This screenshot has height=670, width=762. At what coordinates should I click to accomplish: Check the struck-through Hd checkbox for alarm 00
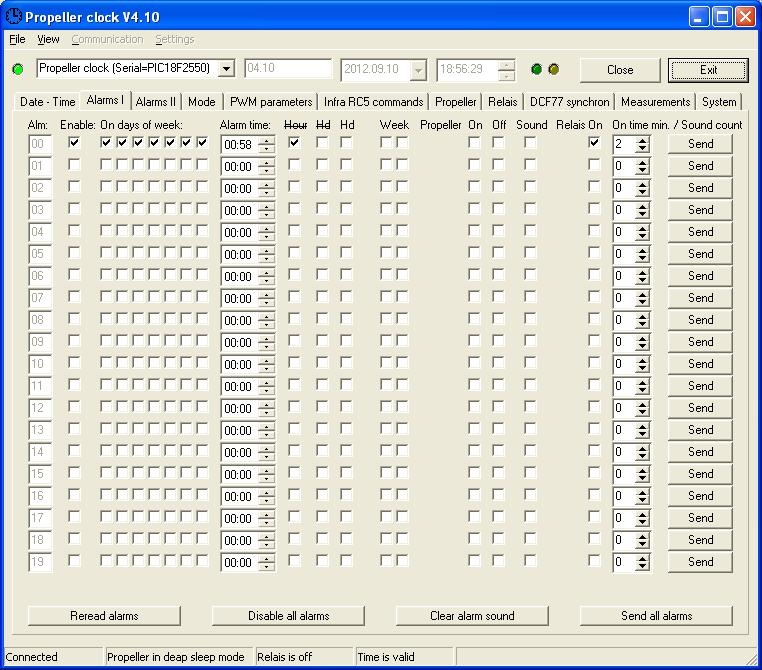coord(322,142)
